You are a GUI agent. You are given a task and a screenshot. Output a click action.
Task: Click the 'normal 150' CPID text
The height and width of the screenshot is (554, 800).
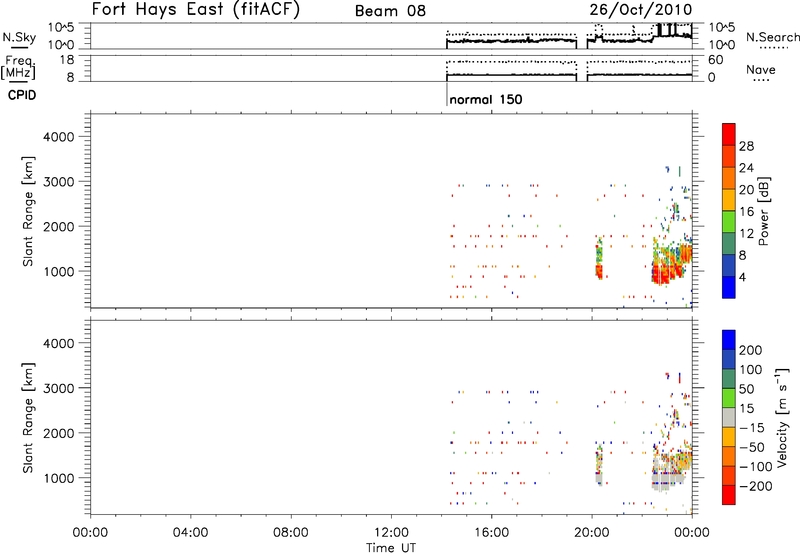pos(486,99)
